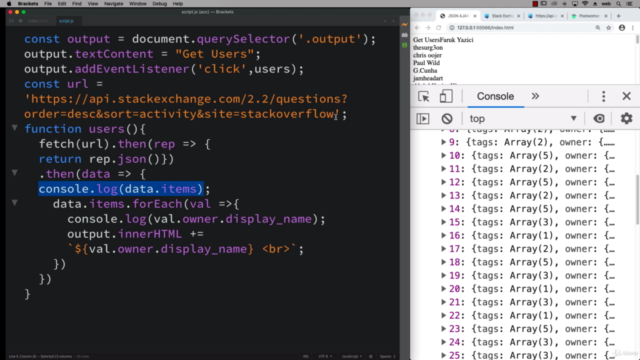
Task: Show the console sidebar panel
Action: click(423, 118)
